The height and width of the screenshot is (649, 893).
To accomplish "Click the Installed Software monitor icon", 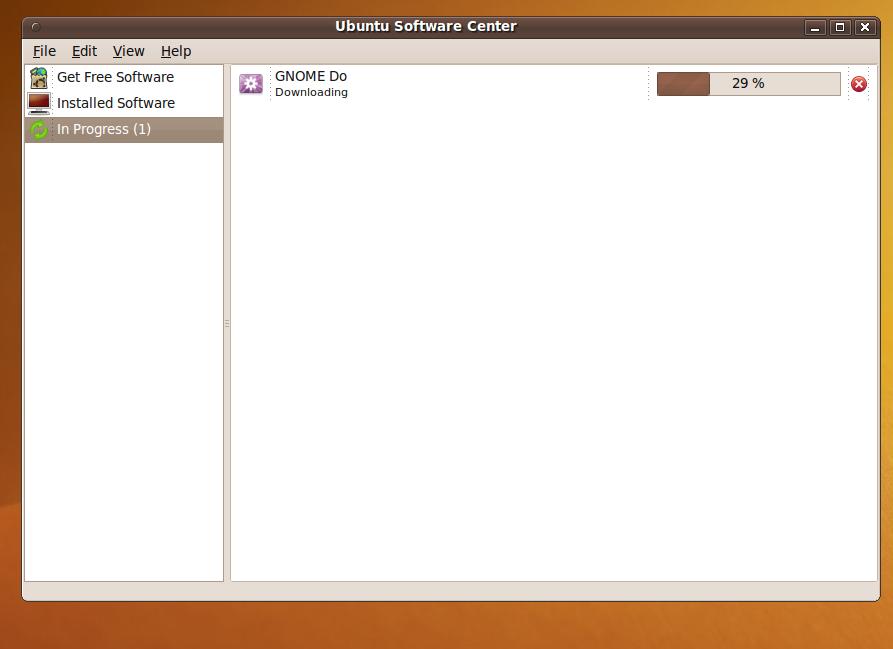I will click(x=39, y=103).
